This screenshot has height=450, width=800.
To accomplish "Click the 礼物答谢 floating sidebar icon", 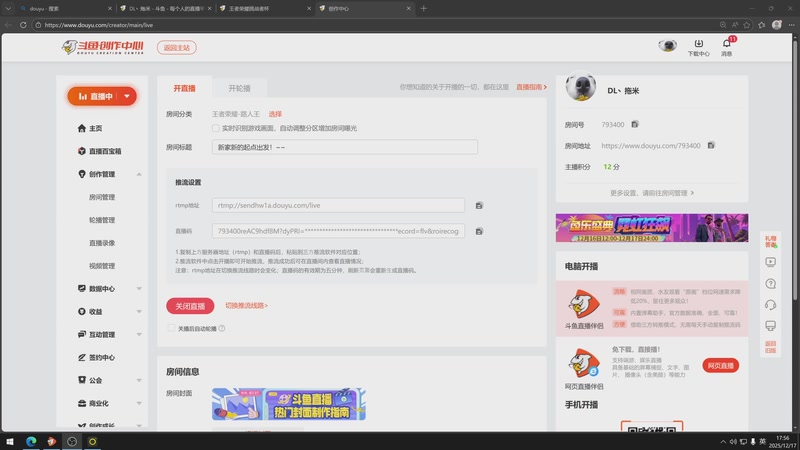I will (770, 241).
